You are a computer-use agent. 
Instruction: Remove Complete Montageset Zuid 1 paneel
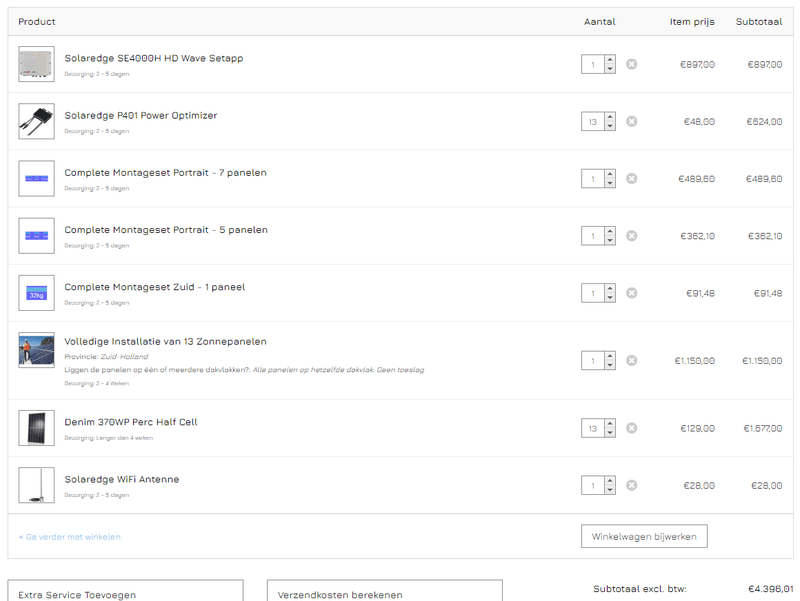pyautogui.click(x=631, y=293)
